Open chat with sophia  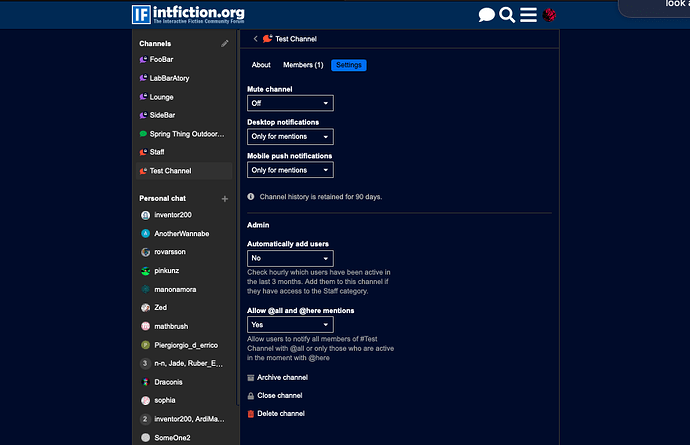coord(184,400)
